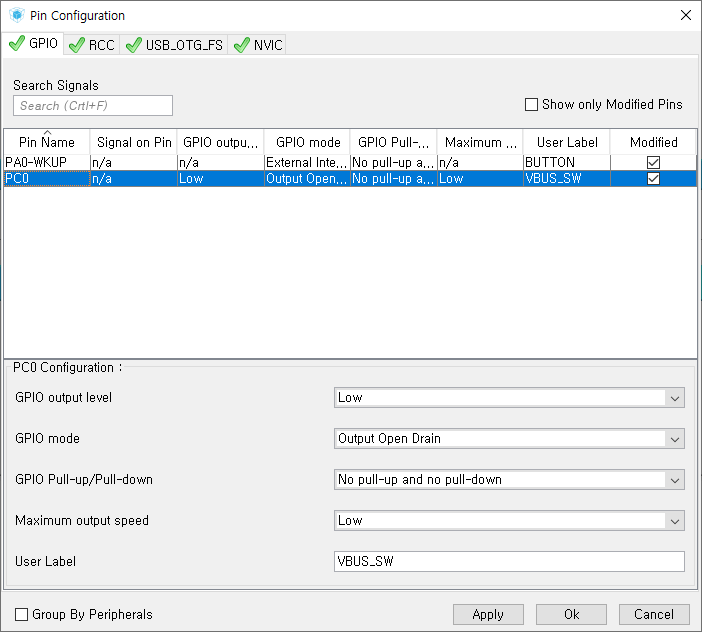702x632 pixels.
Task: Click the User Label VBUS_SW text field
Action: [509, 561]
